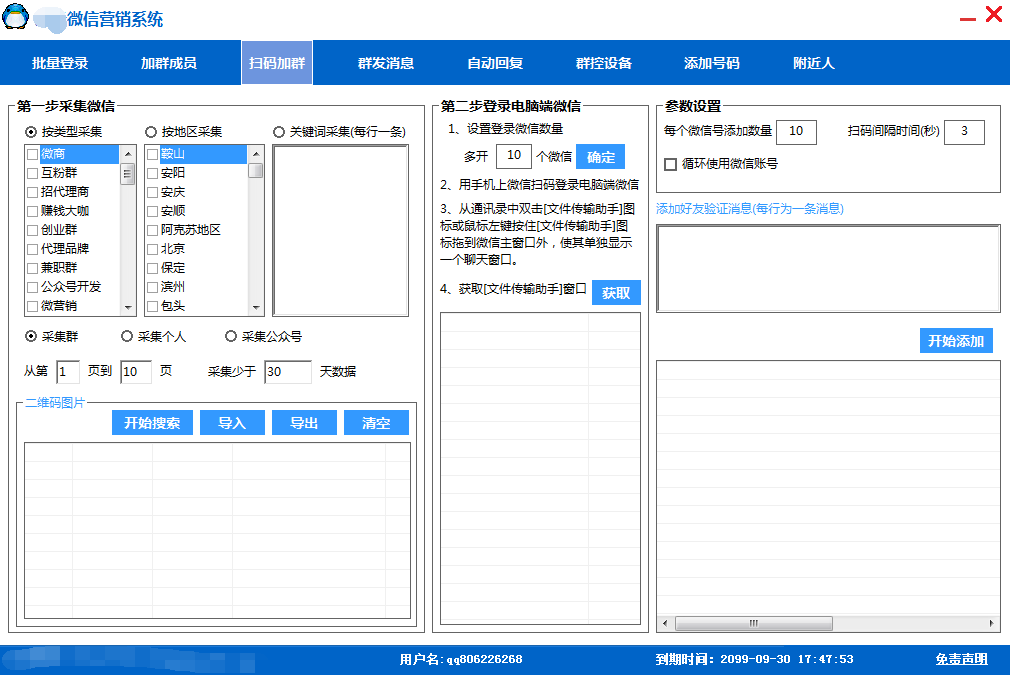Viewport: 1010px width, 675px height.
Task: Click the 获取 window button
Action: pyautogui.click(x=616, y=292)
